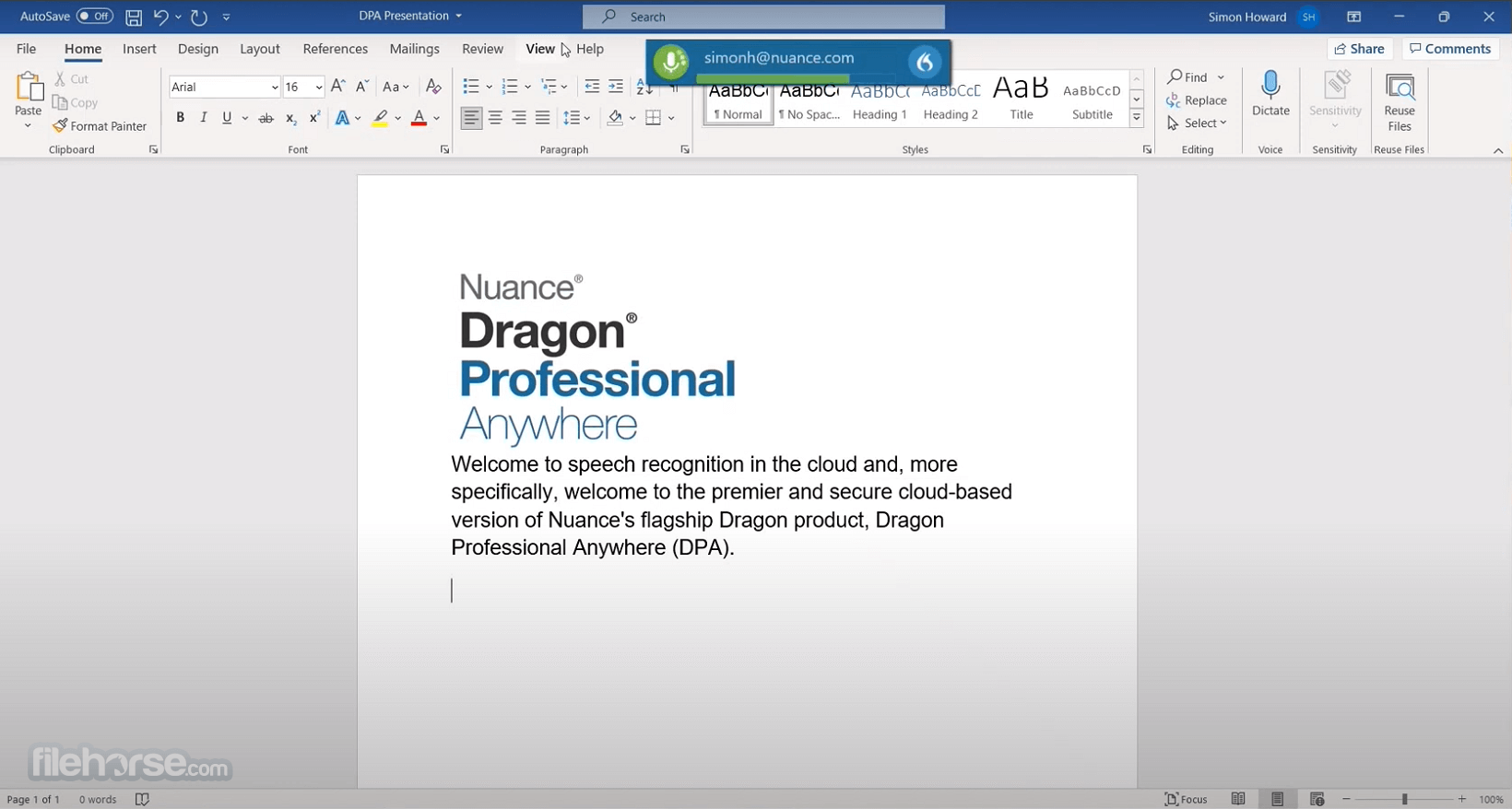Image resolution: width=1512 pixels, height=809 pixels.
Task: Adjust the zoom slider handle
Action: click(x=1404, y=799)
